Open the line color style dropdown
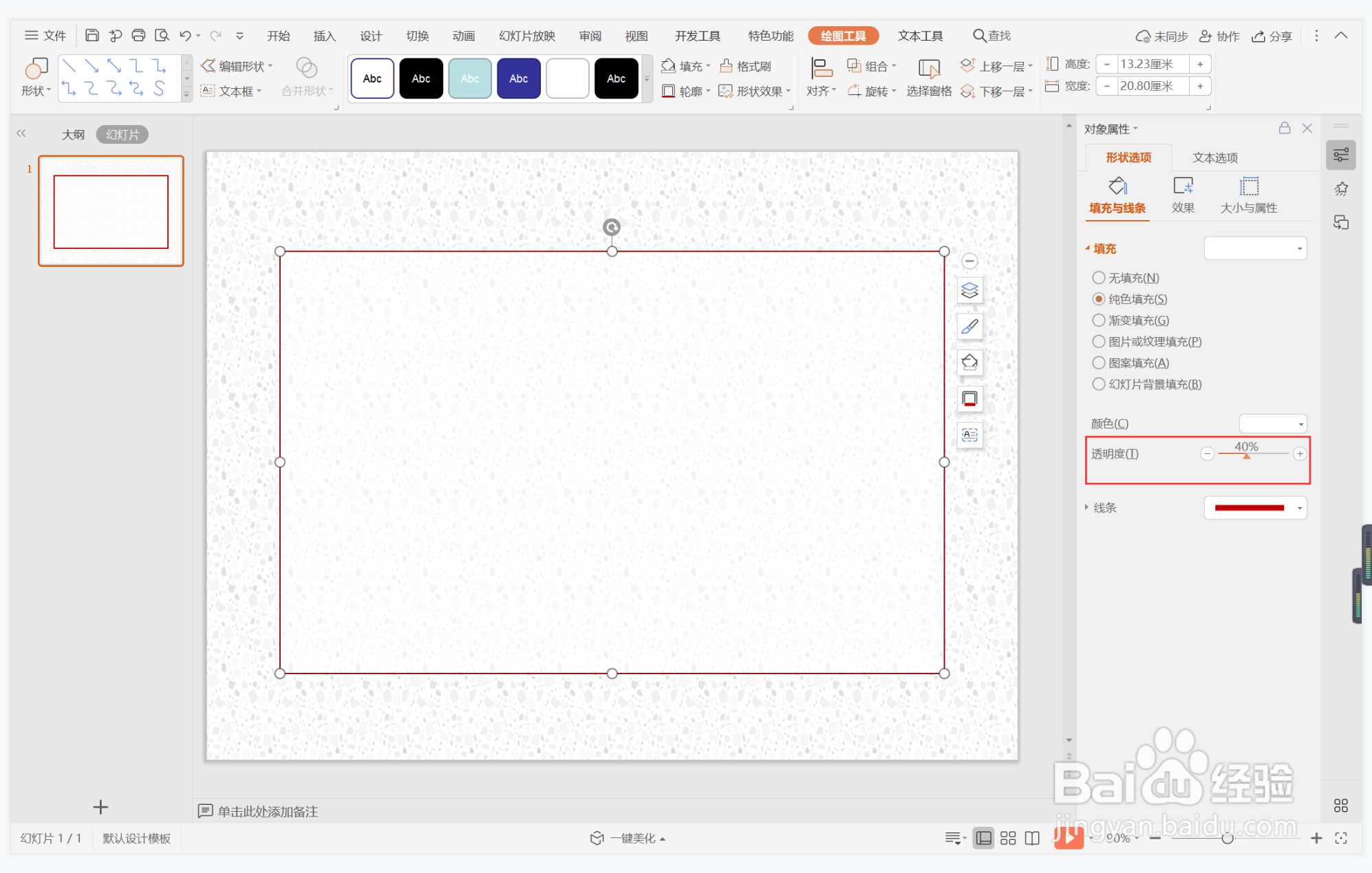 1299,508
